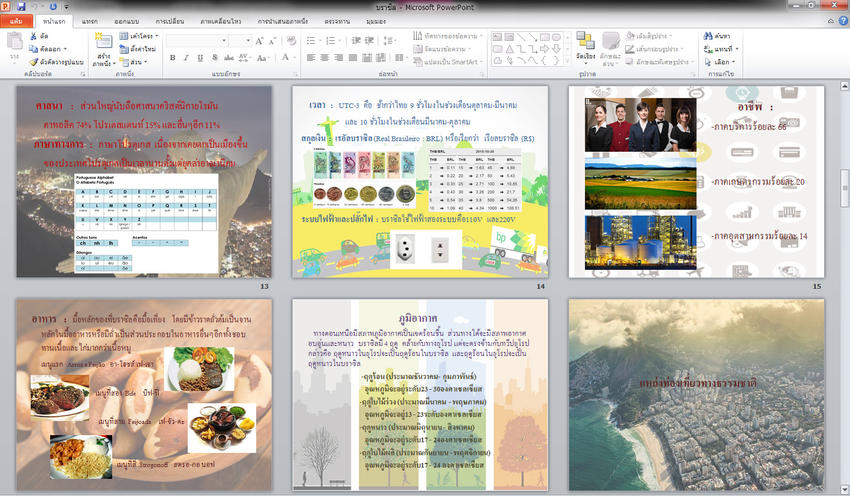Image resolution: width=850 pixels, height=496 pixels.
Task: Toggle Strikethrough (abc) formatting
Action: pyautogui.click(x=229, y=57)
